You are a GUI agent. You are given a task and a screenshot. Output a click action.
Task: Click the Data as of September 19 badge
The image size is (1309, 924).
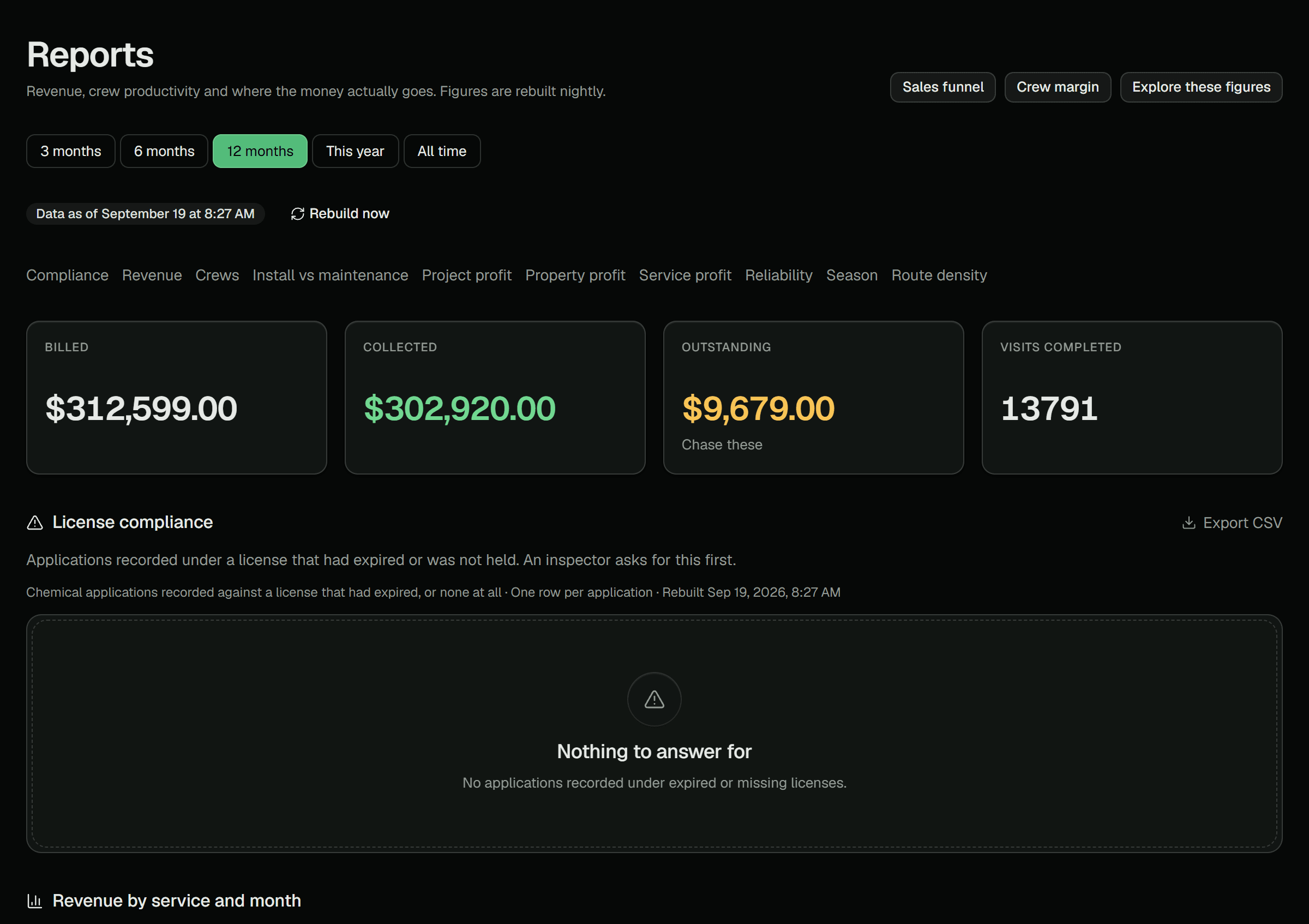click(146, 214)
